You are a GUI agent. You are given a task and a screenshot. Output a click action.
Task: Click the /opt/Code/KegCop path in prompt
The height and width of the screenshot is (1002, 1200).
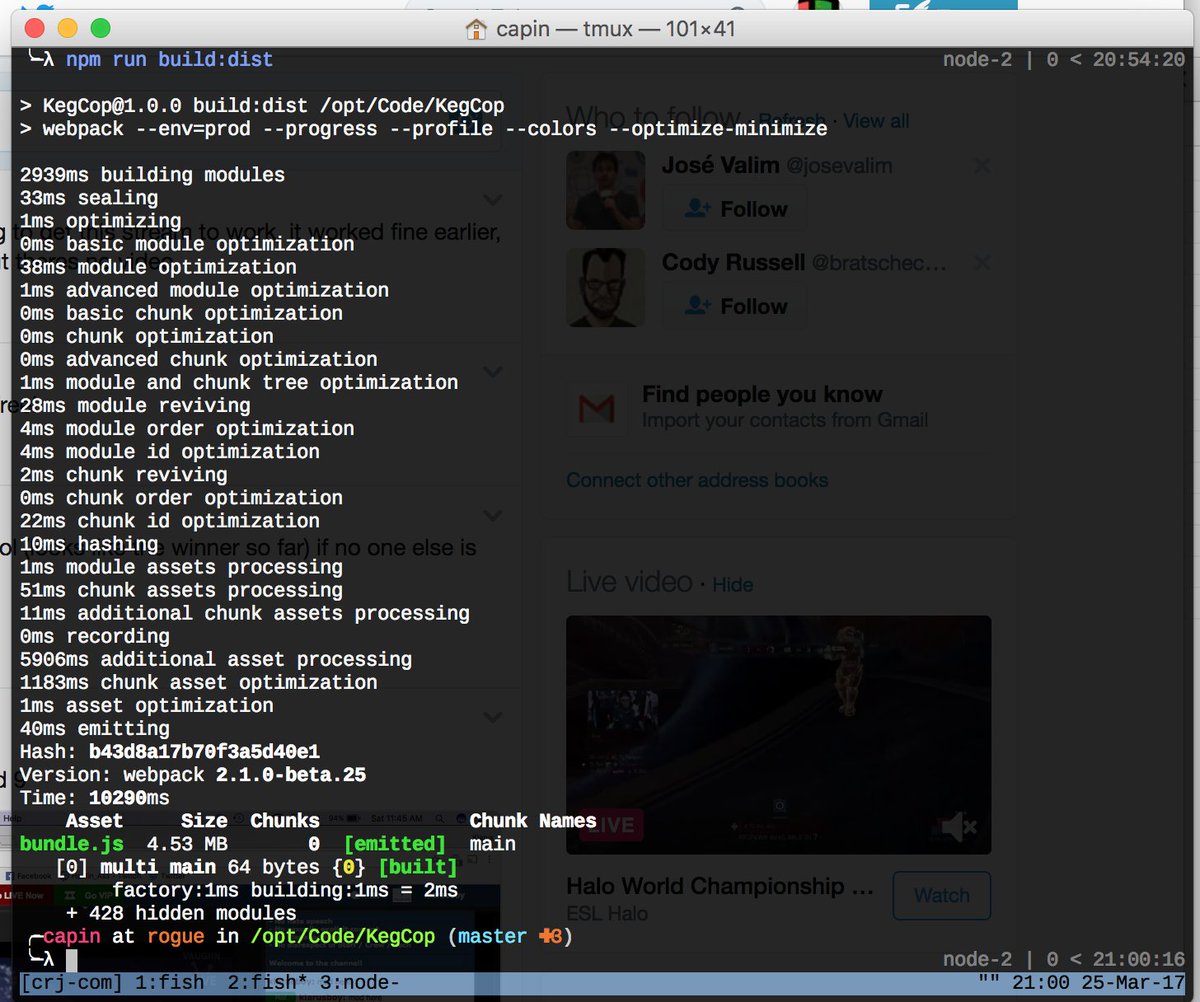click(x=342, y=937)
